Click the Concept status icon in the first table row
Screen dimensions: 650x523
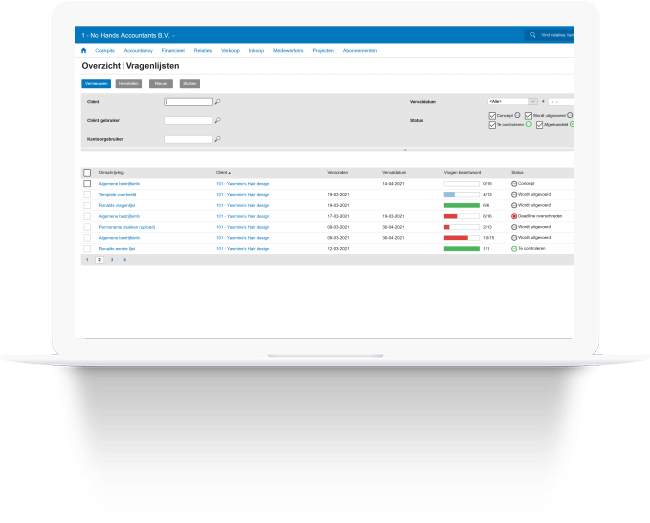coord(514,184)
